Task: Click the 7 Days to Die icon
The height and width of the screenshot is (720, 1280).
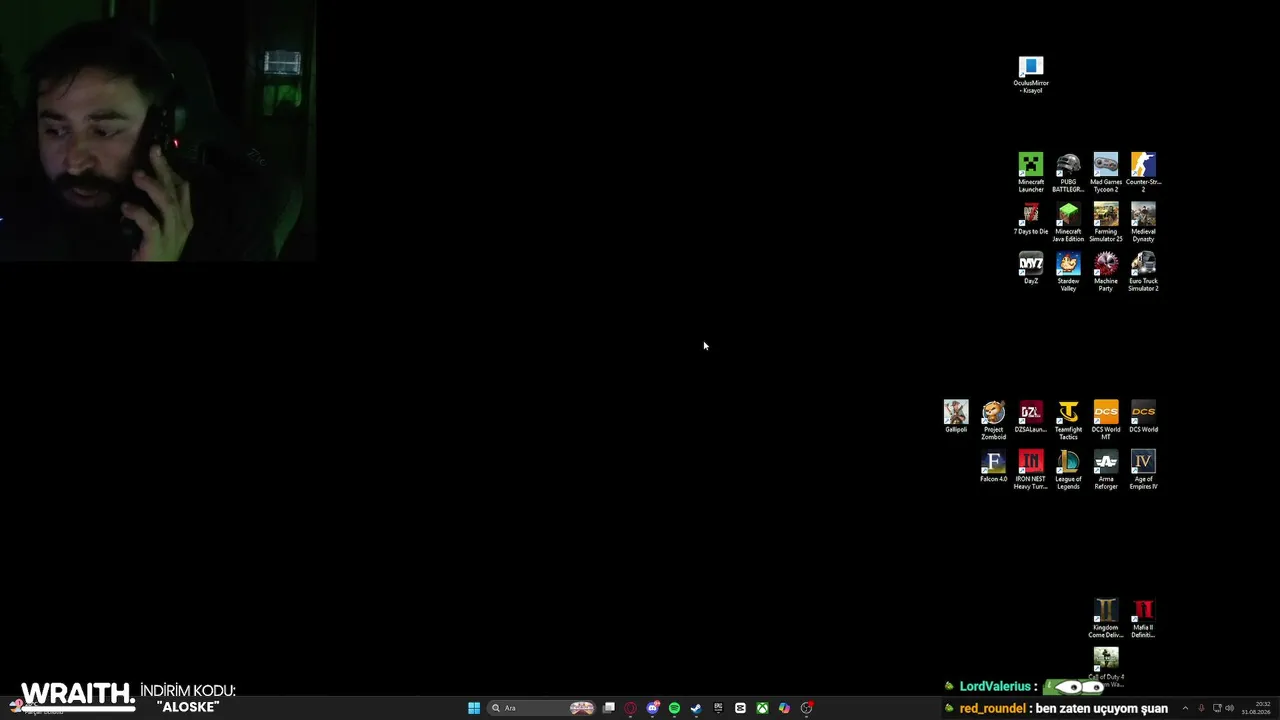Action: tap(1031, 219)
